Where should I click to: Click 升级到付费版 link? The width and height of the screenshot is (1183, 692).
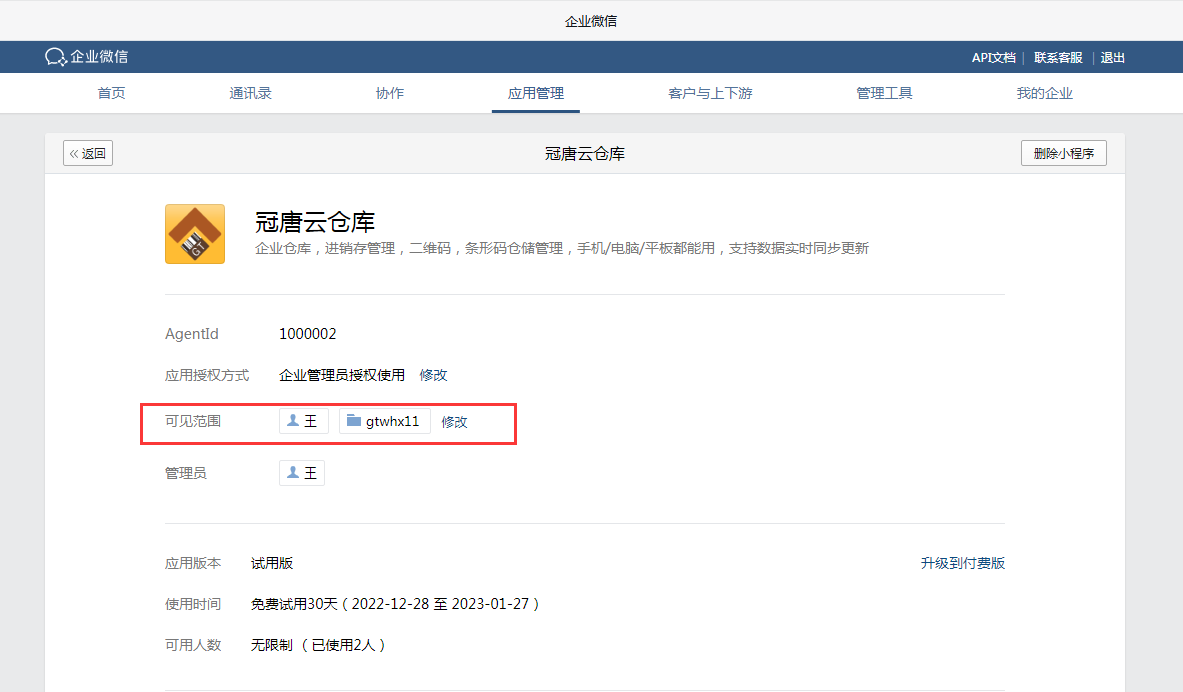click(963, 563)
